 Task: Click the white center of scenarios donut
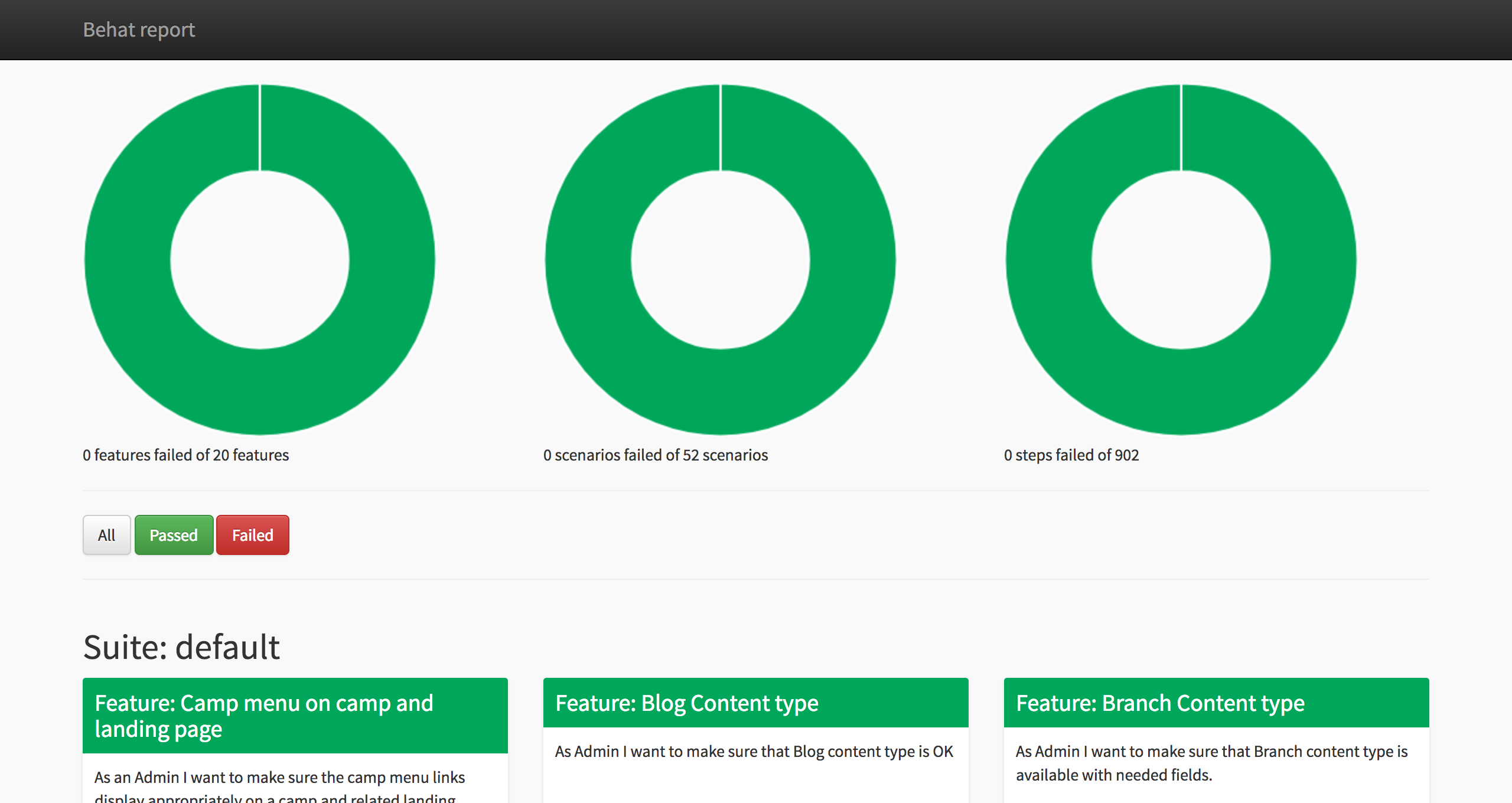(x=721, y=260)
